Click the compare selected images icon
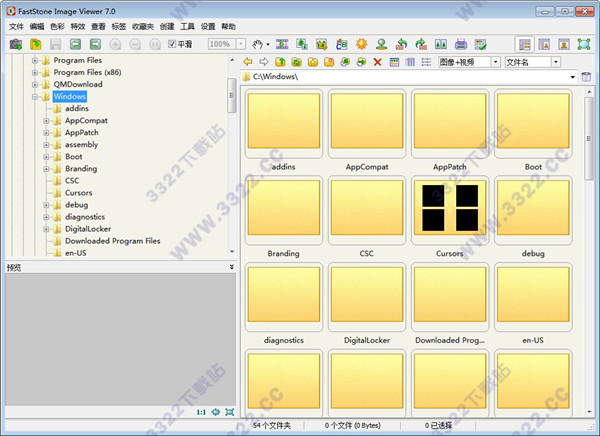This screenshot has width=600, height=436. tap(441, 44)
